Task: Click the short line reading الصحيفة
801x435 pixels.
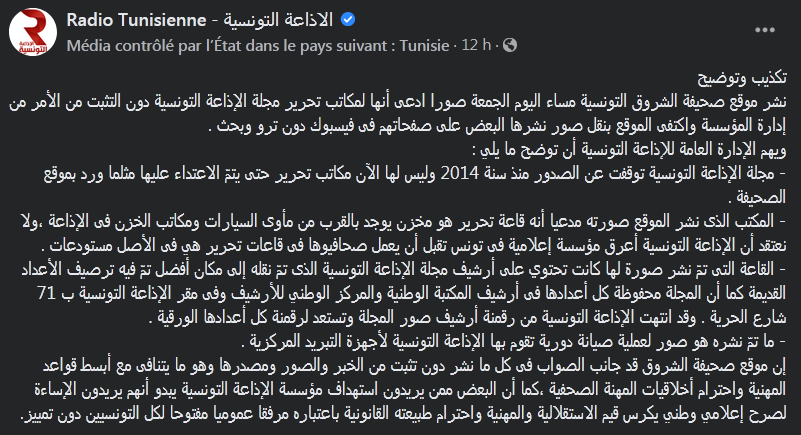Action: point(760,198)
